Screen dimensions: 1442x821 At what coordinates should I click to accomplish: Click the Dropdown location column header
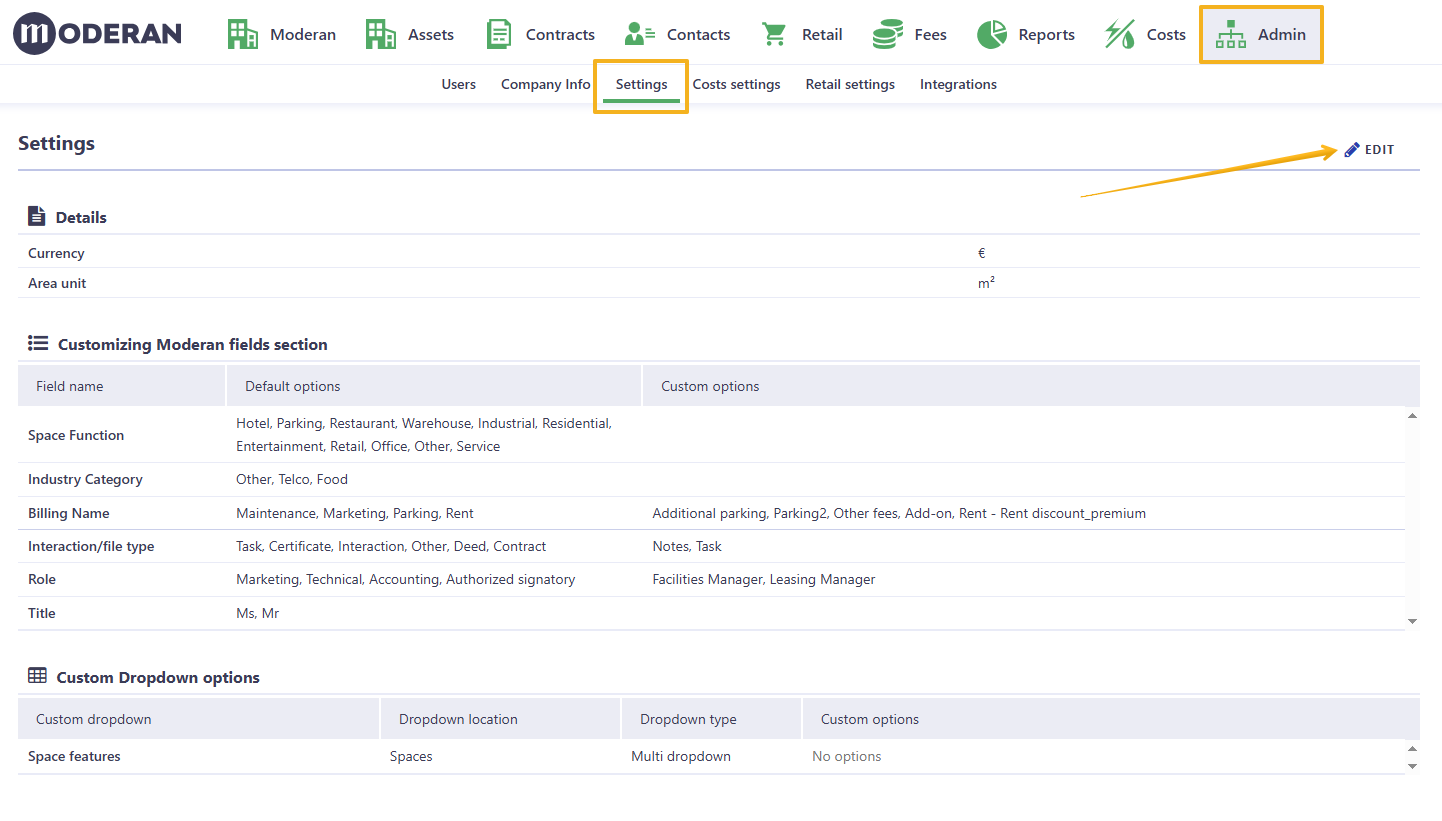(501, 719)
